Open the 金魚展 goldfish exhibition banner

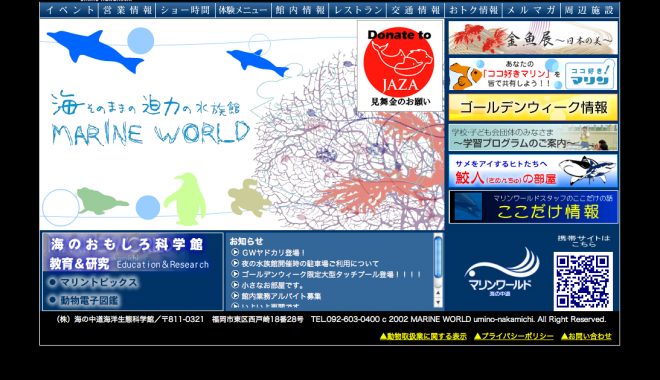533,38
